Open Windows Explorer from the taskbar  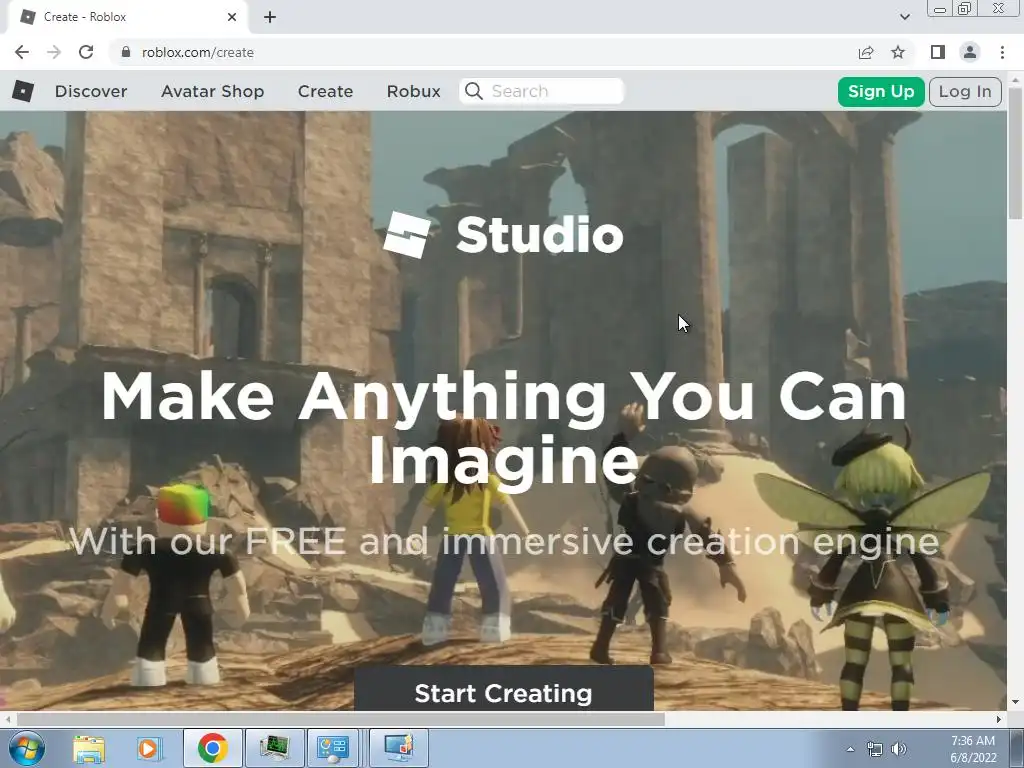tap(89, 748)
